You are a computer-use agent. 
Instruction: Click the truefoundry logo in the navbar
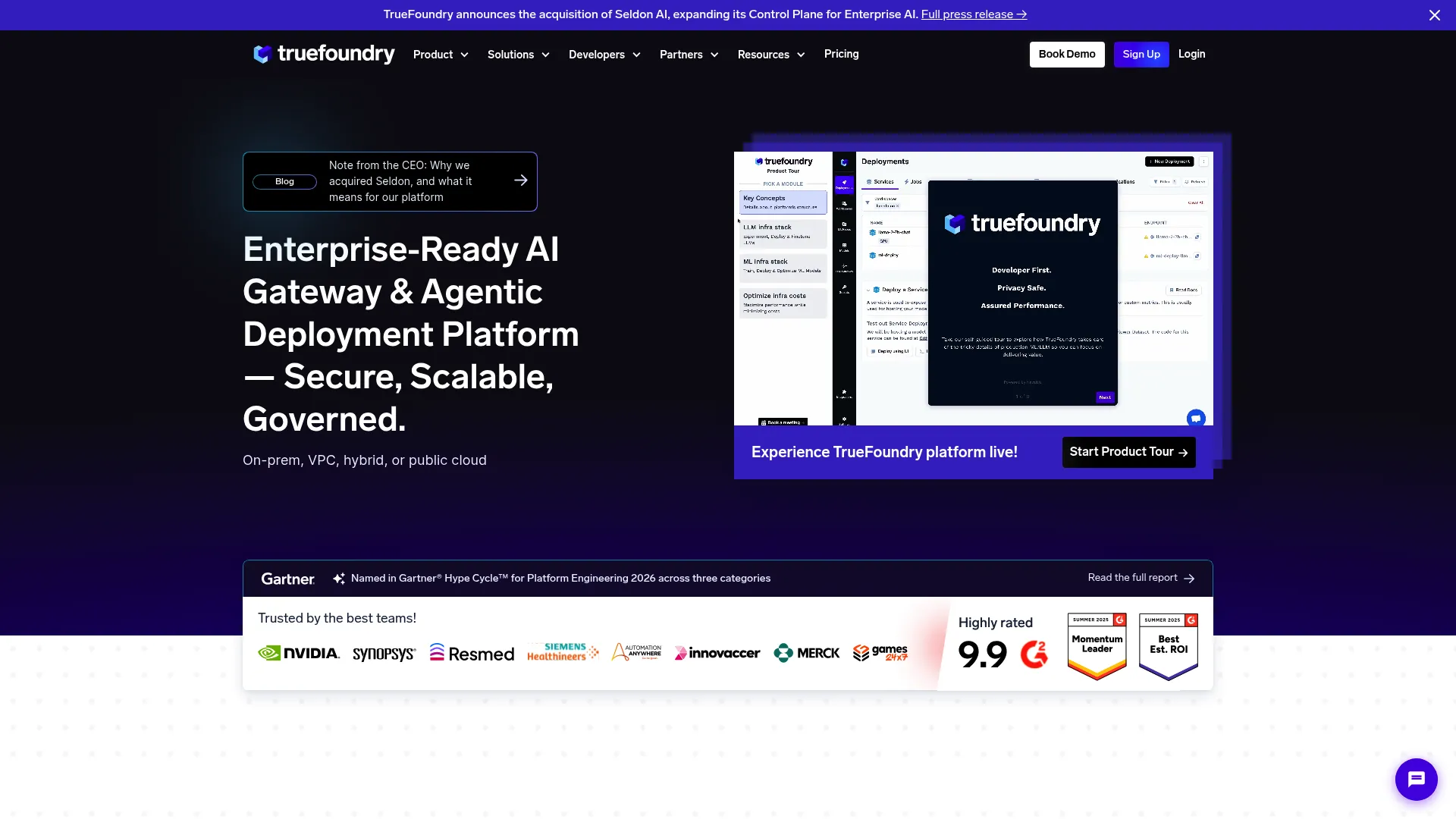(x=324, y=54)
